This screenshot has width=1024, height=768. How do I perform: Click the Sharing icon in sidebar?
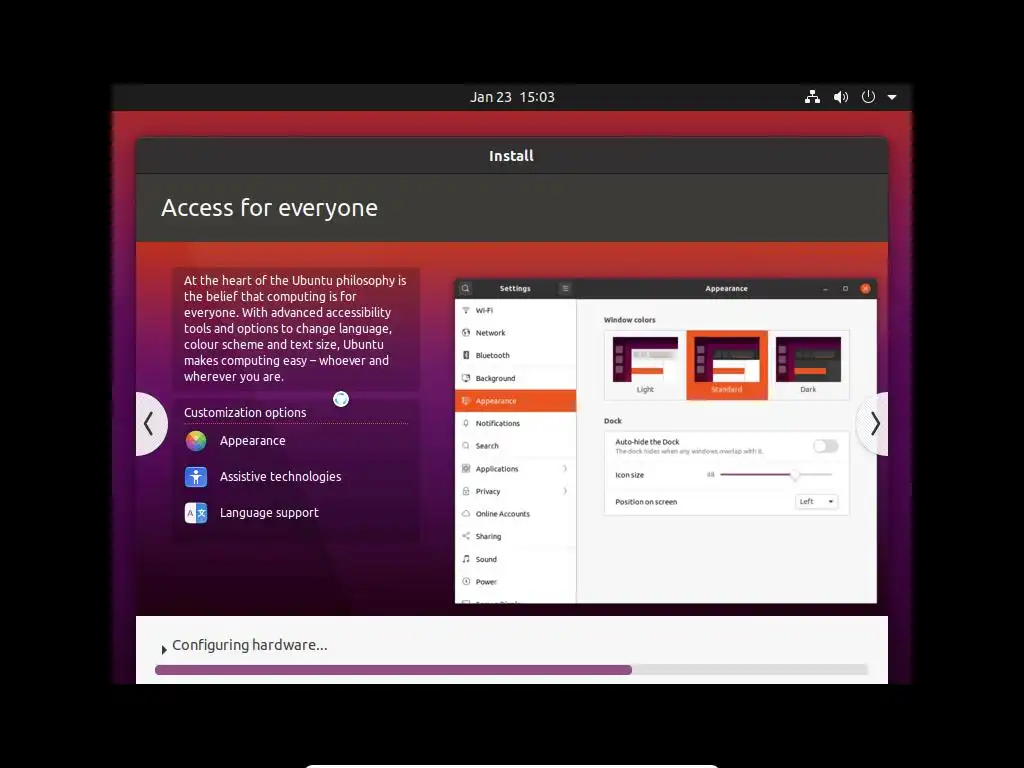[466, 536]
